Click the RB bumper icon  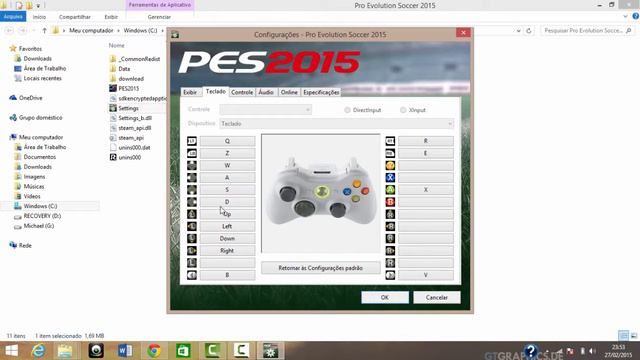[x=390, y=153]
